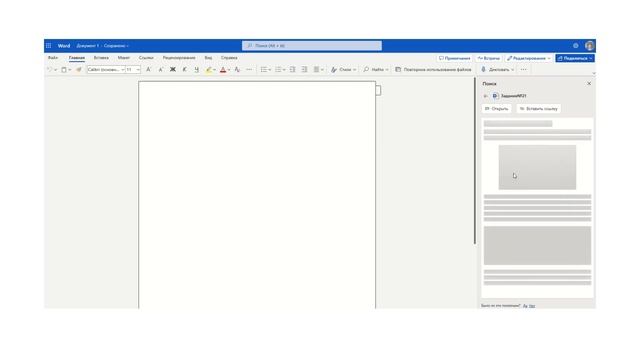
Task: Switch to the Рецензирование ribbon tab
Action: pyautogui.click(x=179, y=58)
